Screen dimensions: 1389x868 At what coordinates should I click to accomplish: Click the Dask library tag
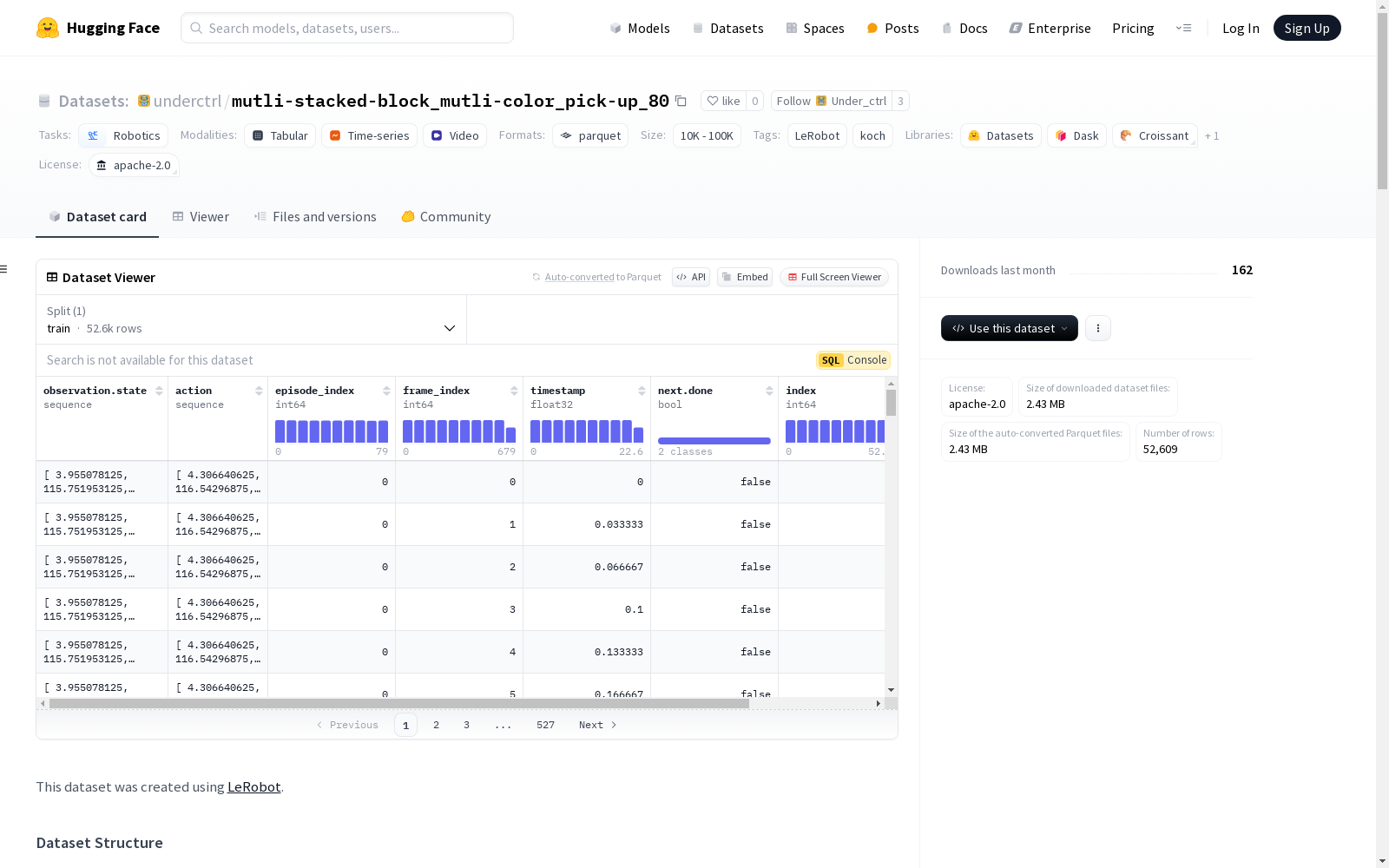[x=1076, y=135]
